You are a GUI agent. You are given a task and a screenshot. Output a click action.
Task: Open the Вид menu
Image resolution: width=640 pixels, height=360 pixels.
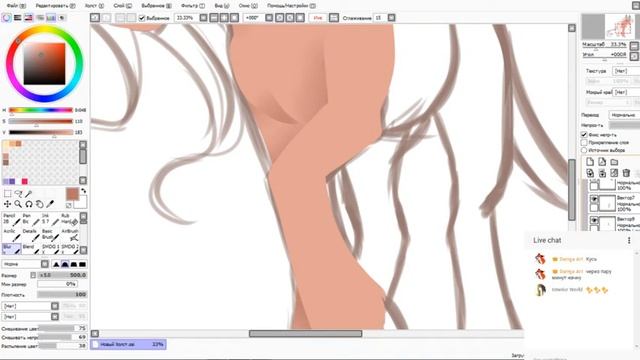coord(222,6)
